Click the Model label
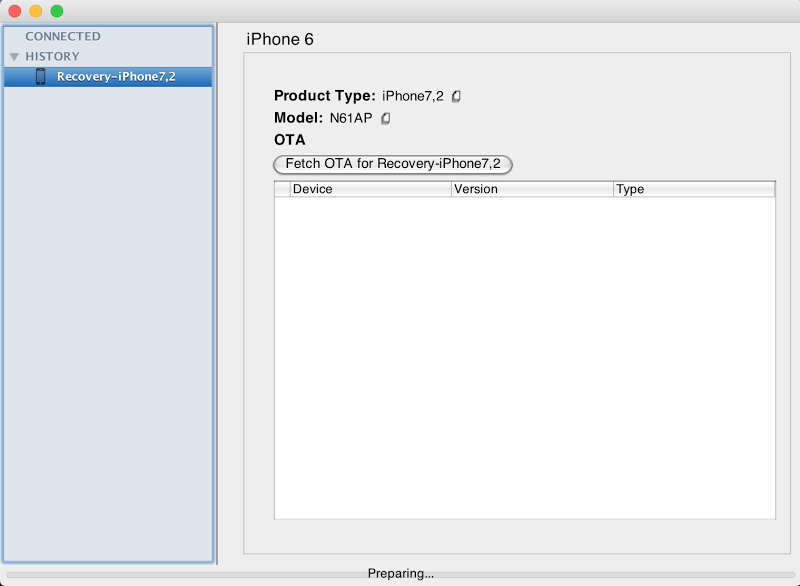 [x=300, y=118]
